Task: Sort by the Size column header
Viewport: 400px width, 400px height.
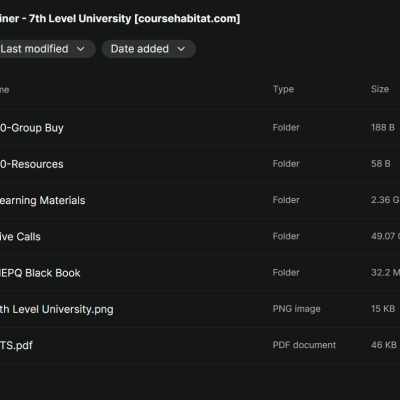Action: tap(380, 89)
